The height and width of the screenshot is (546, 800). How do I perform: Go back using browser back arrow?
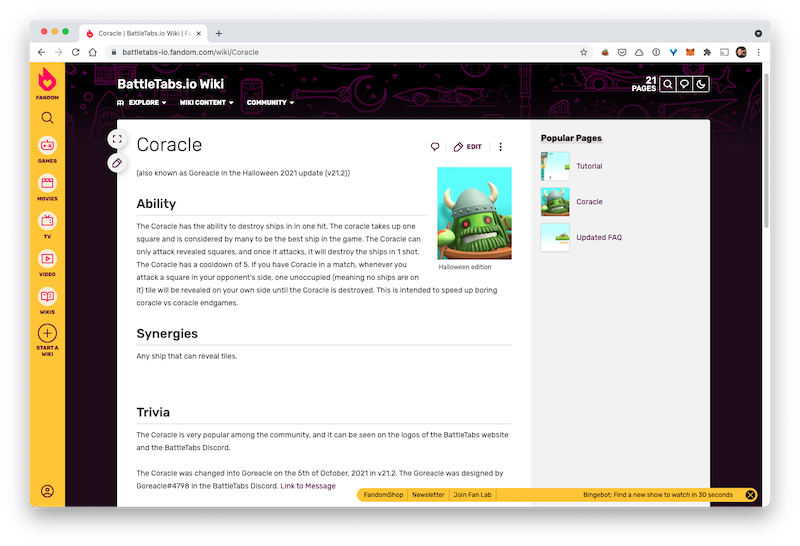point(41,52)
